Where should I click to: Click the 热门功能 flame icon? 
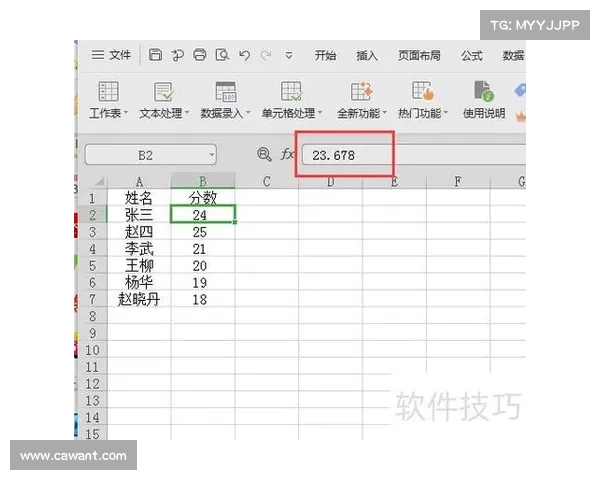[x=422, y=92]
